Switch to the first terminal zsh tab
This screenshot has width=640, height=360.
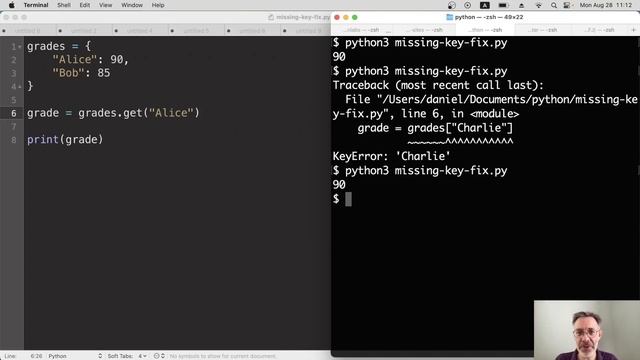tap(362, 30)
